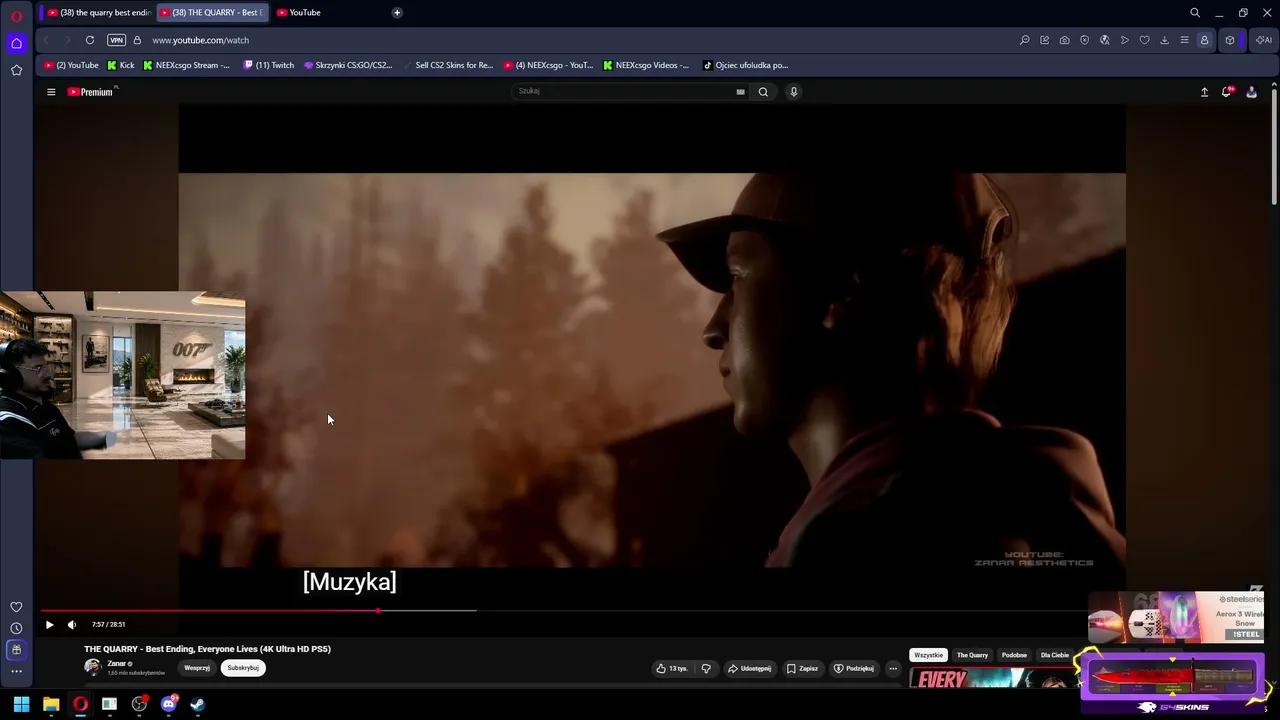Open the NEEXcsgo Videos bookmark

646,65
